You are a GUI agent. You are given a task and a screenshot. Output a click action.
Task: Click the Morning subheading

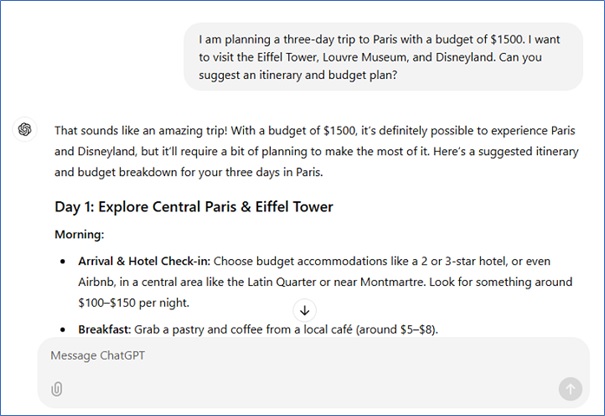pos(82,234)
